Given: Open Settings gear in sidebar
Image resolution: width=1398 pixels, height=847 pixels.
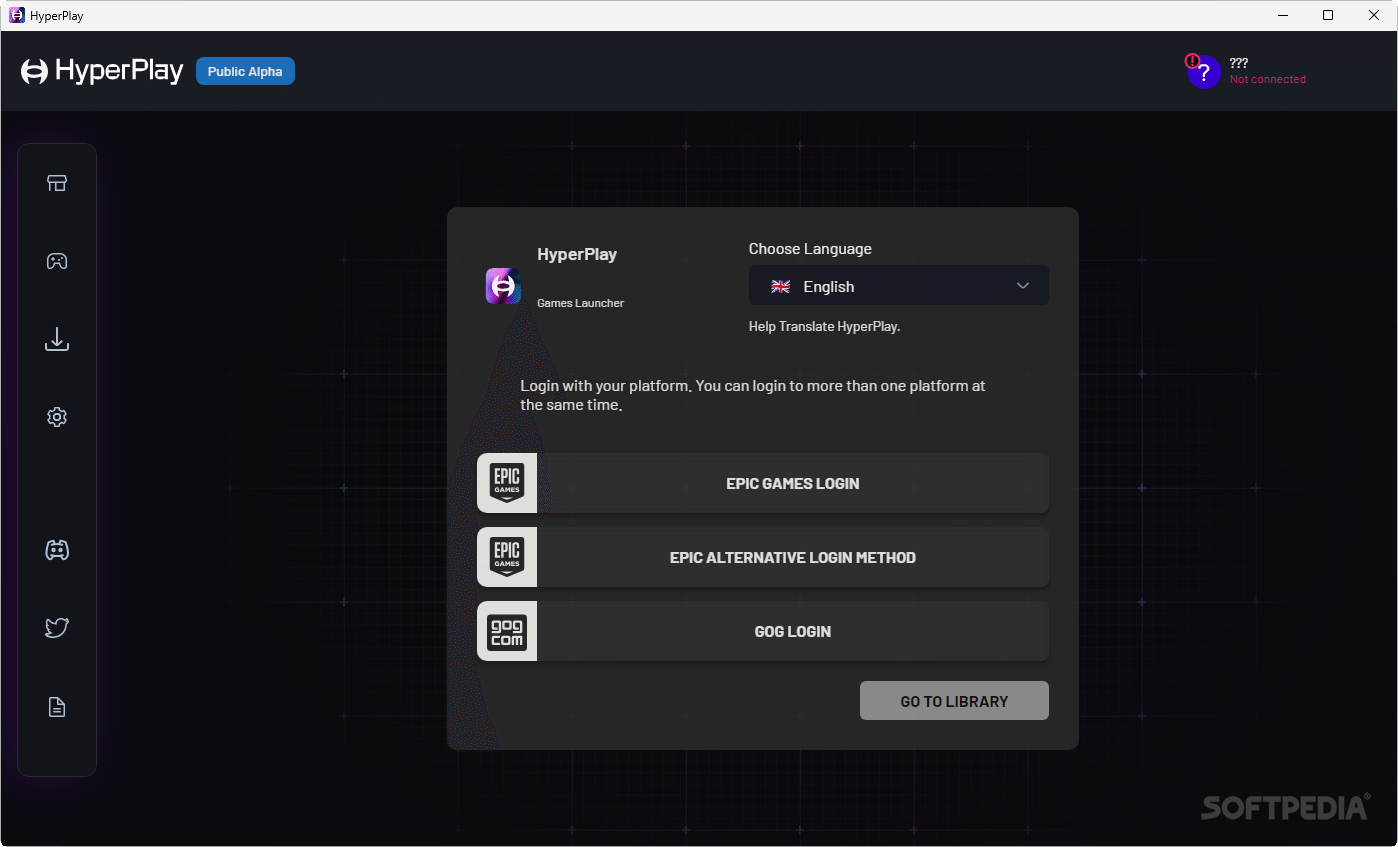Looking at the screenshot, I should coord(57,417).
